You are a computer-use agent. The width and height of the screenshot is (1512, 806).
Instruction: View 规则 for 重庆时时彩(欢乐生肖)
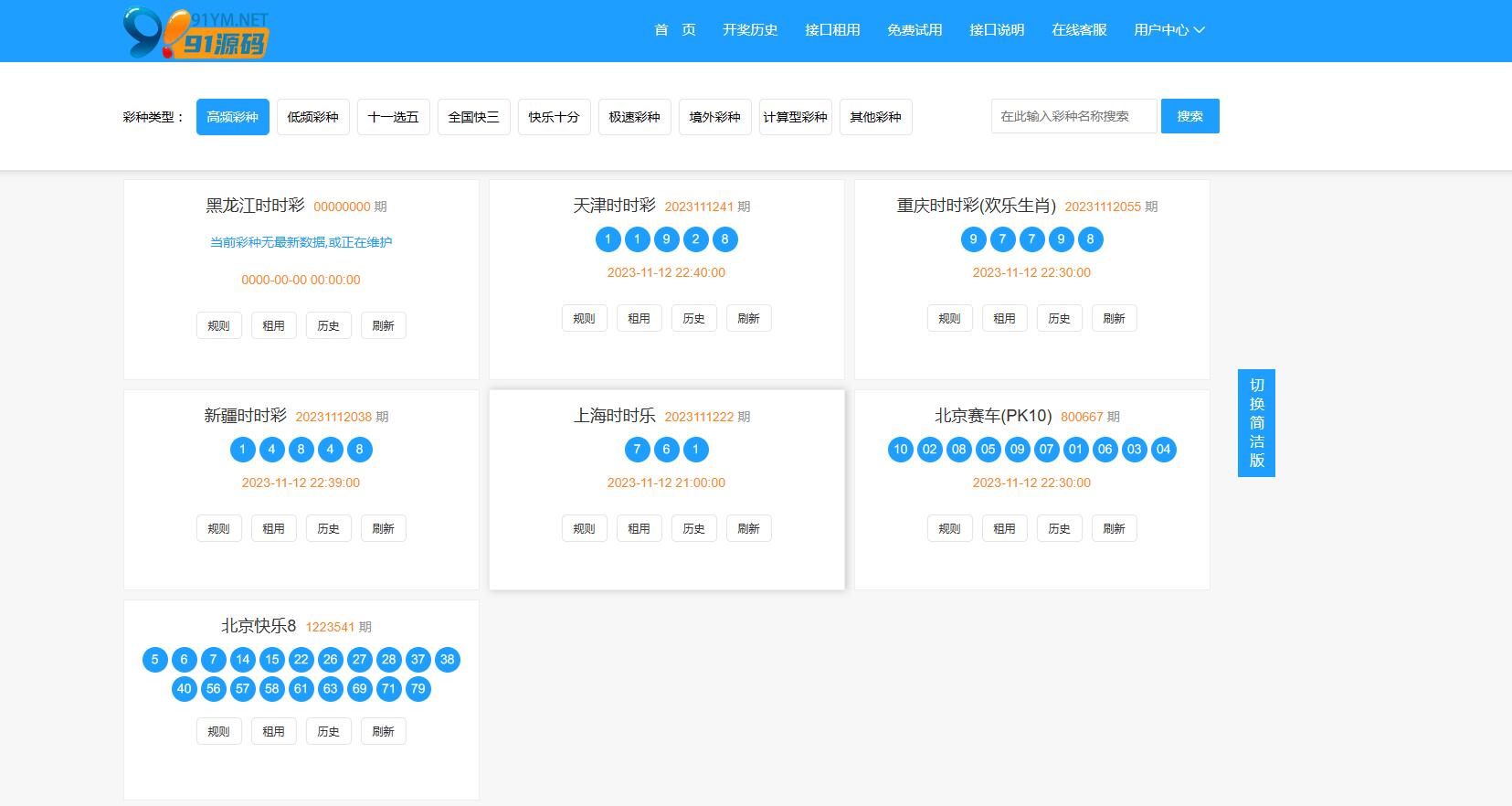(x=950, y=318)
